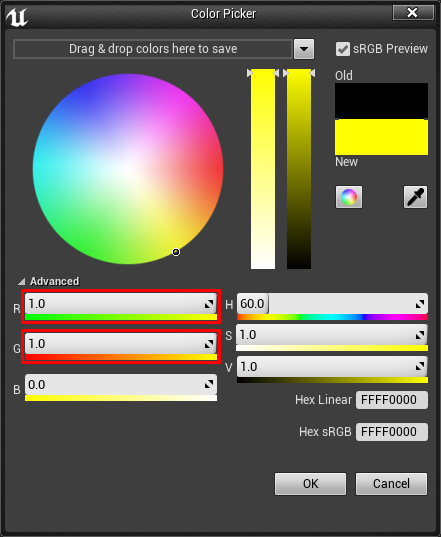Click the saturation vertical slider bar
The image size is (441, 537).
[x=263, y=169]
